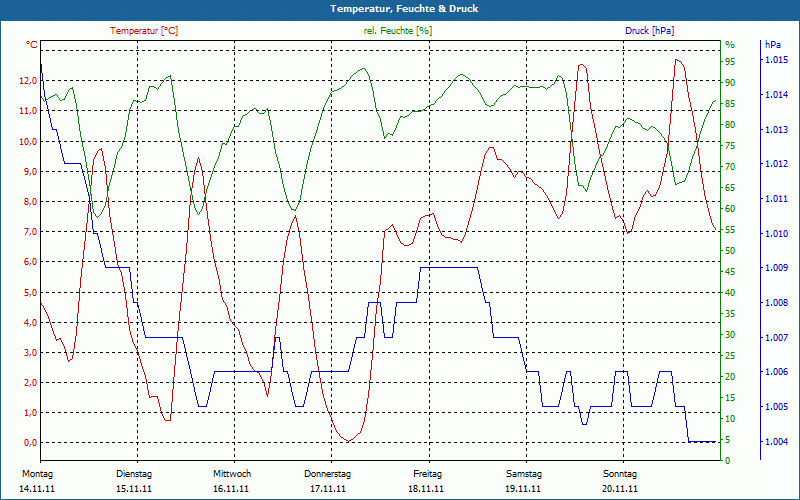Click the pressure axis value '1.009'
800x500 pixels.
[x=776, y=268]
